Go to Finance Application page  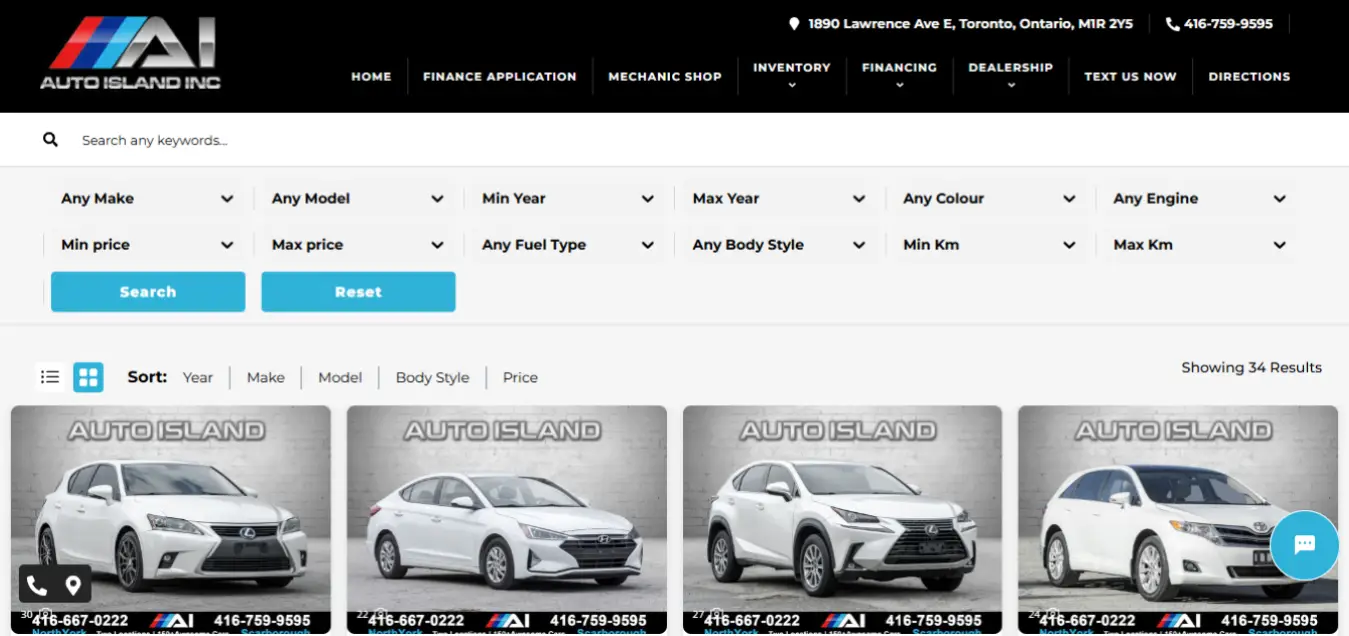[499, 76]
